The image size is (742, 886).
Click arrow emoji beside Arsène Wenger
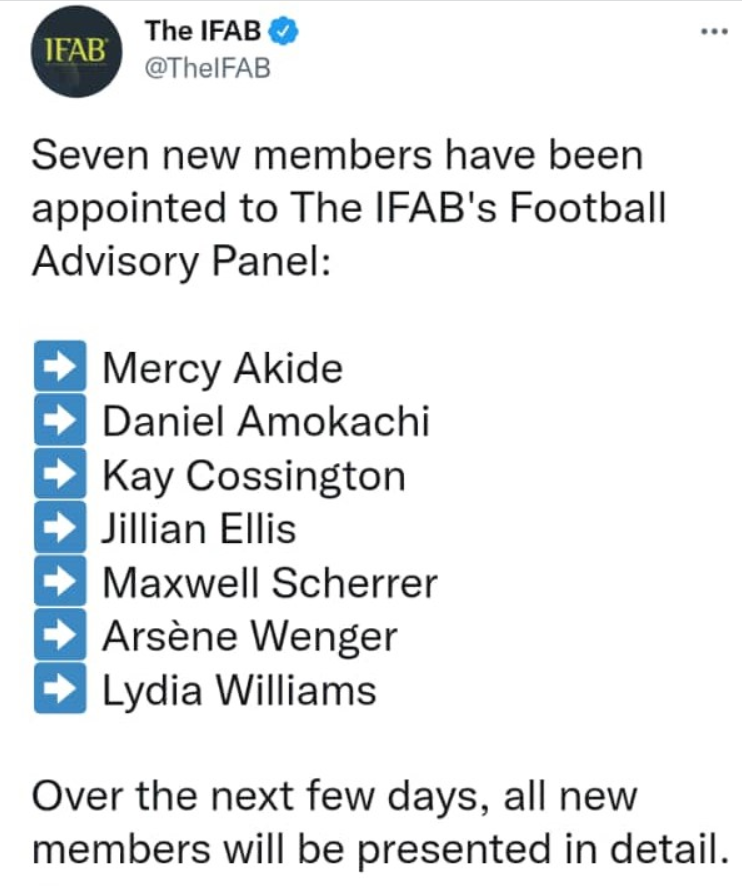click(x=60, y=634)
